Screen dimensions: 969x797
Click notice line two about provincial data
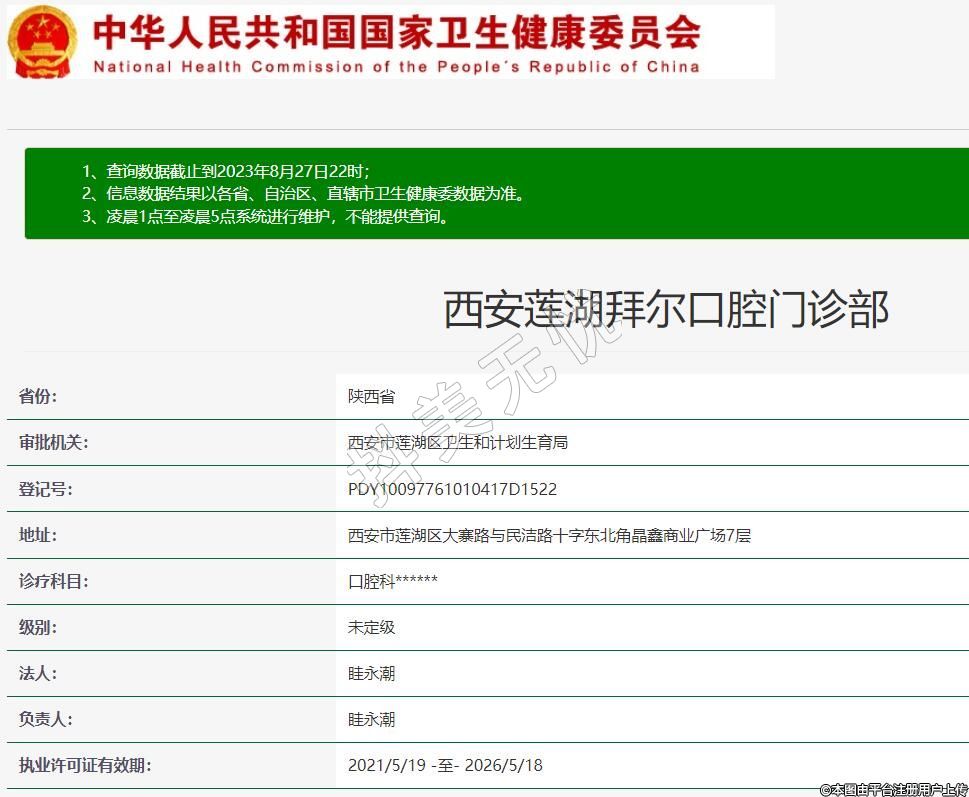click(x=303, y=193)
